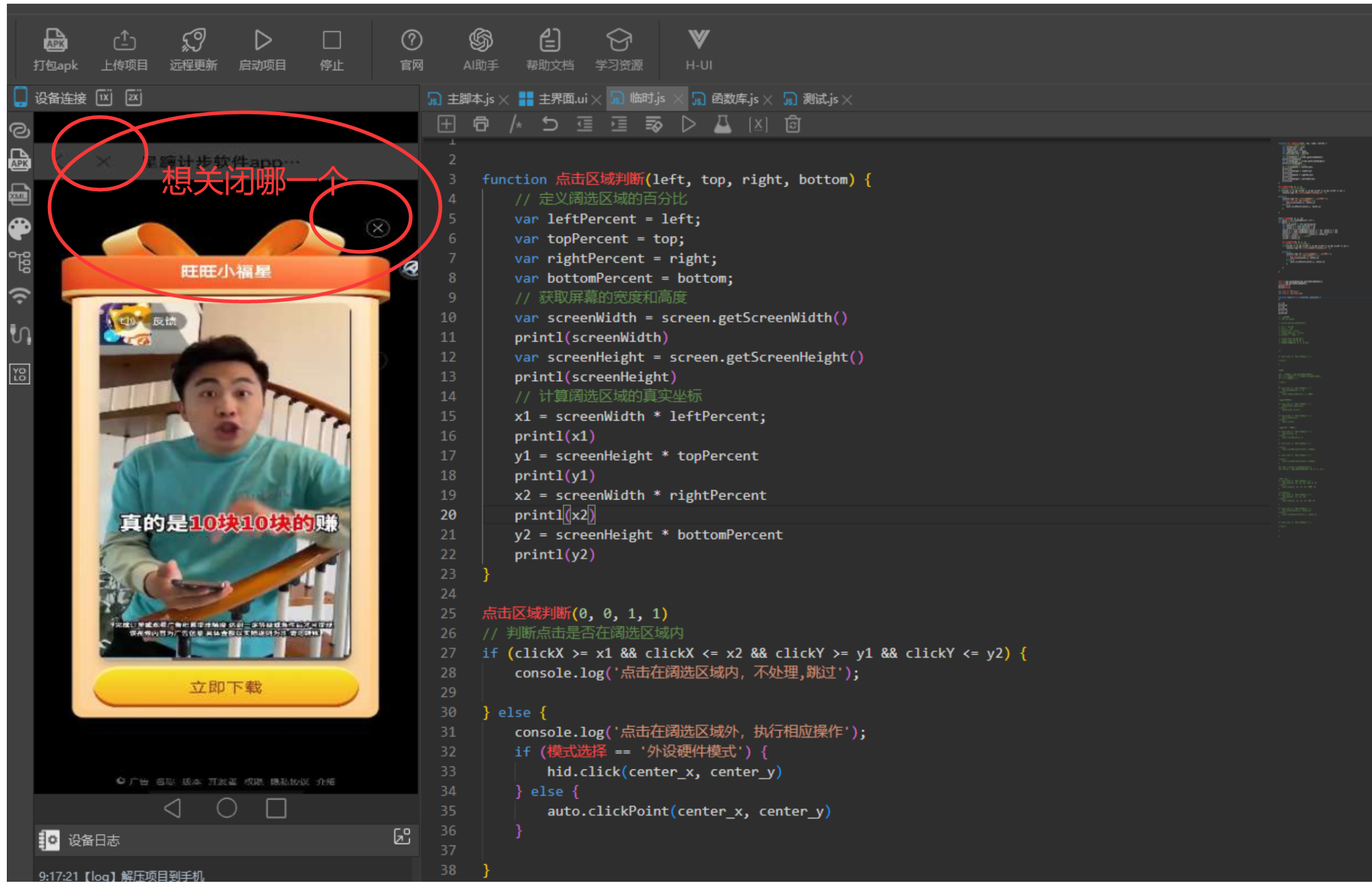Click the hid.click(center_x, center_y) line
Screen dimensions: 1372x886
tap(664, 772)
